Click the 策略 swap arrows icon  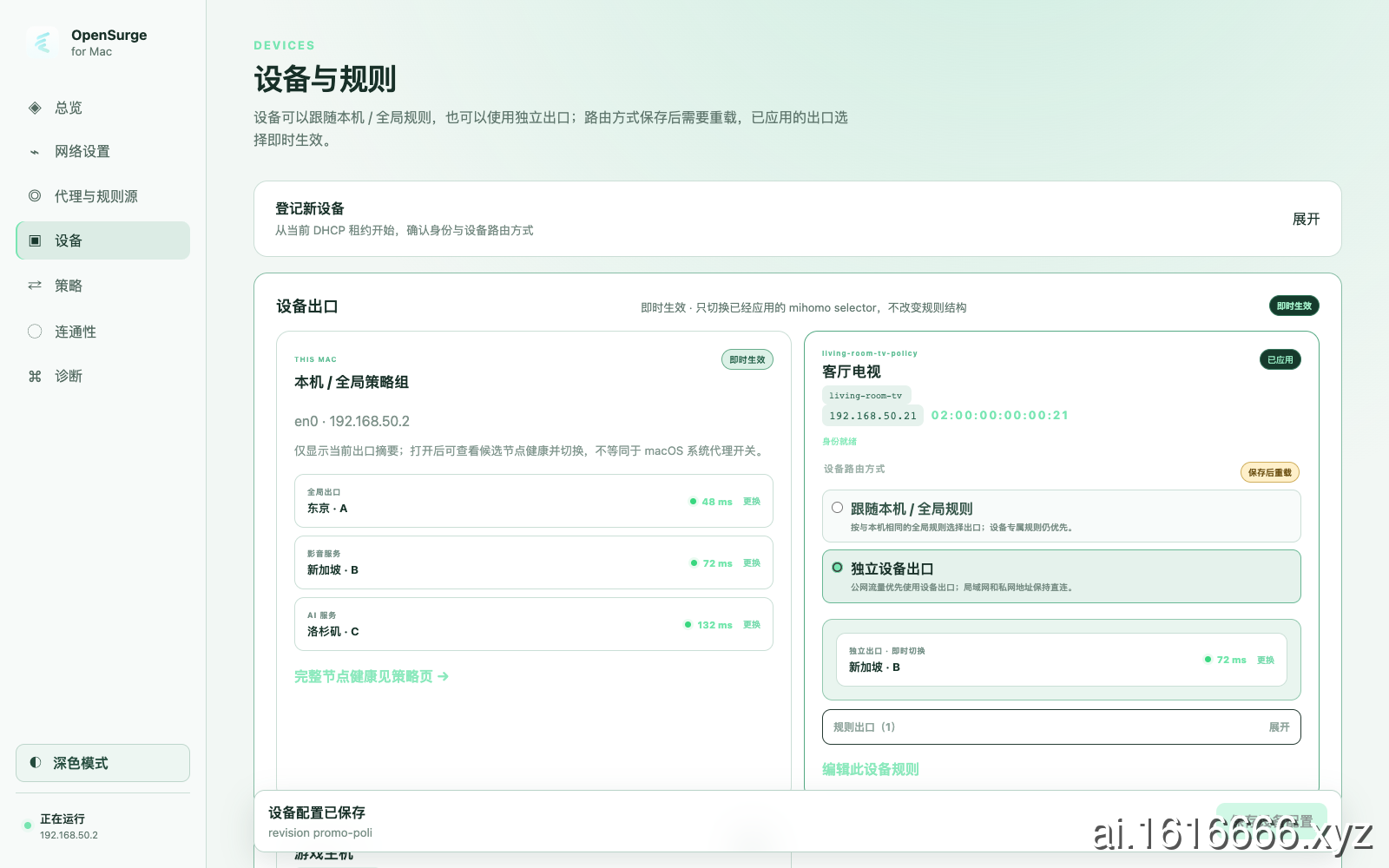(x=35, y=286)
